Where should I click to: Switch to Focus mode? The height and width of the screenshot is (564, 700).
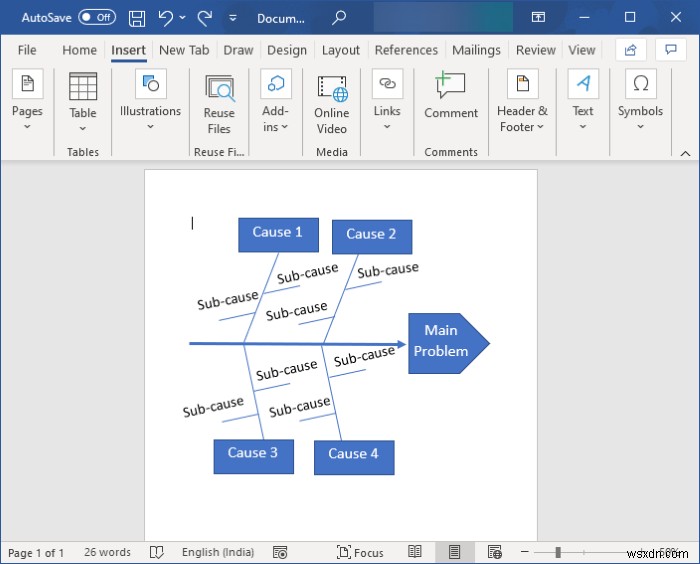360,552
